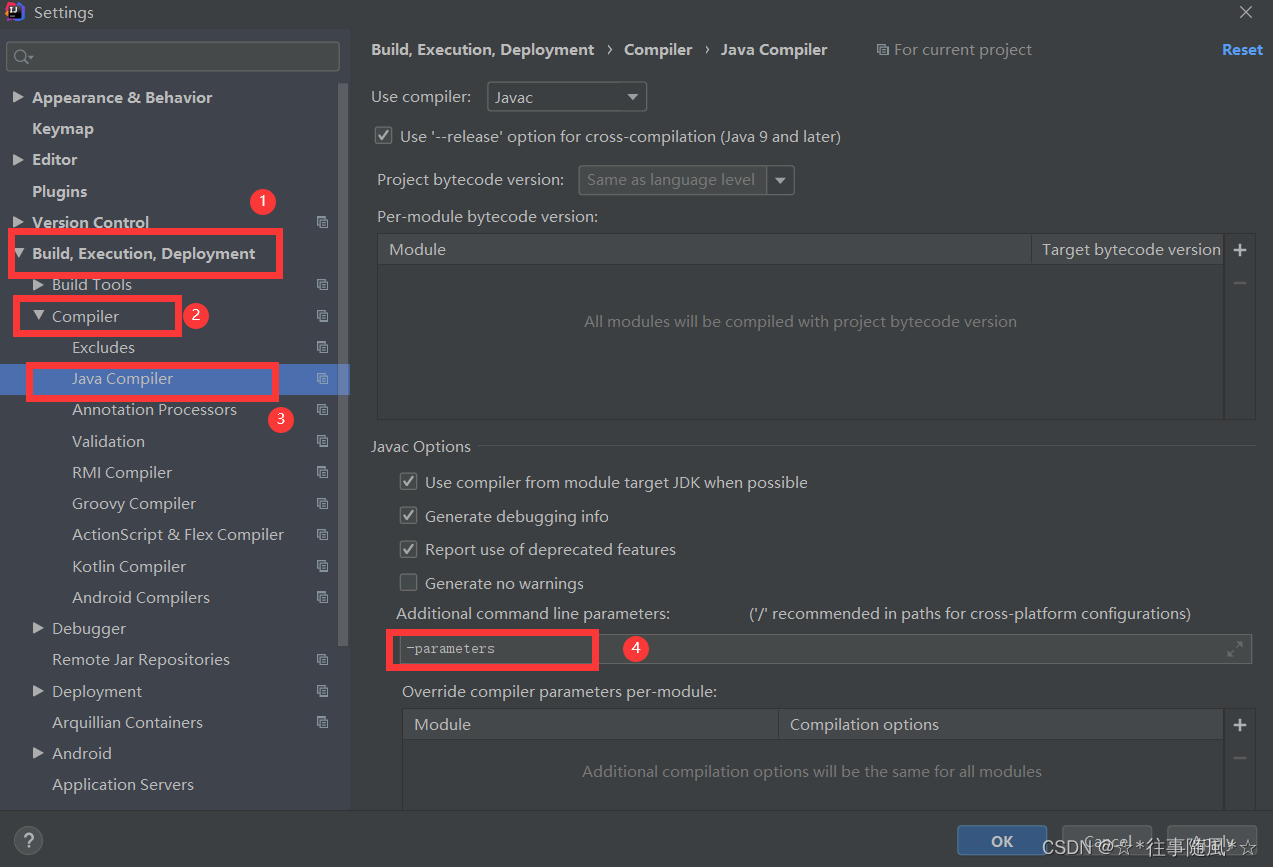This screenshot has width=1273, height=867.
Task: Click project-level icon next to Validation
Action: pyautogui.click(x=322, y=441)
